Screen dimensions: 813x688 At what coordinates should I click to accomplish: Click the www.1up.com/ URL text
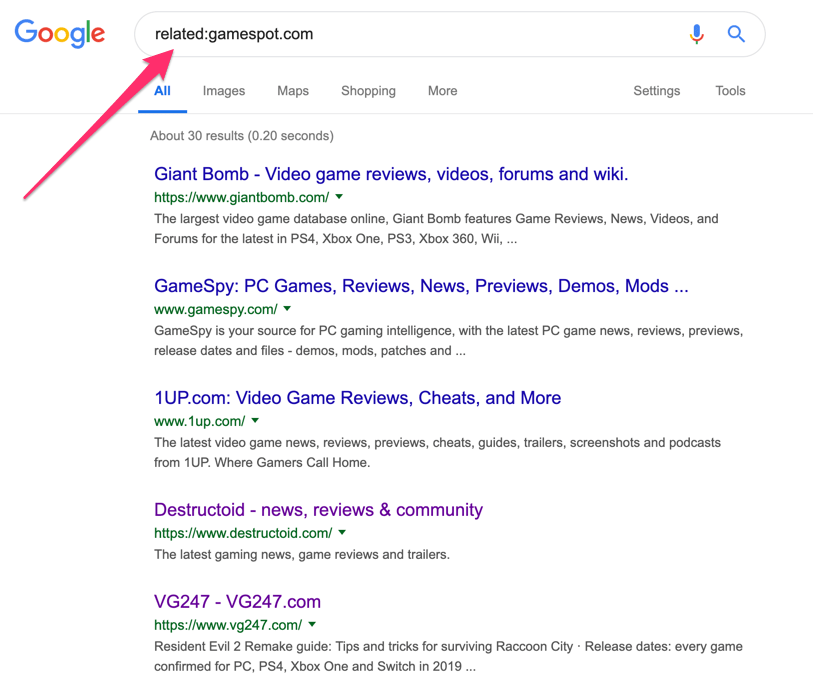point(200,422)
